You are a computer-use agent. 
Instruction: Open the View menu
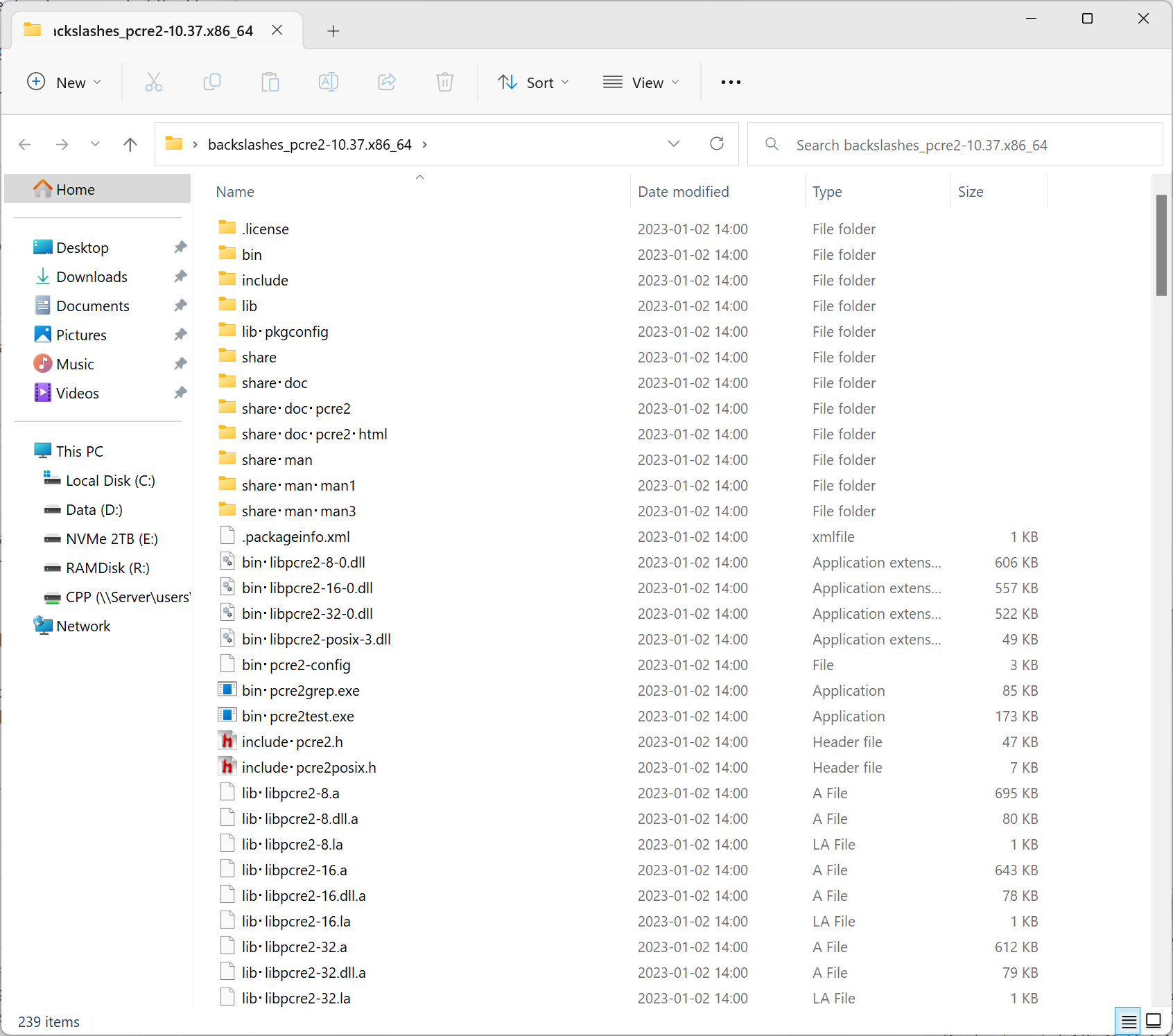click(x=641, y=82)
